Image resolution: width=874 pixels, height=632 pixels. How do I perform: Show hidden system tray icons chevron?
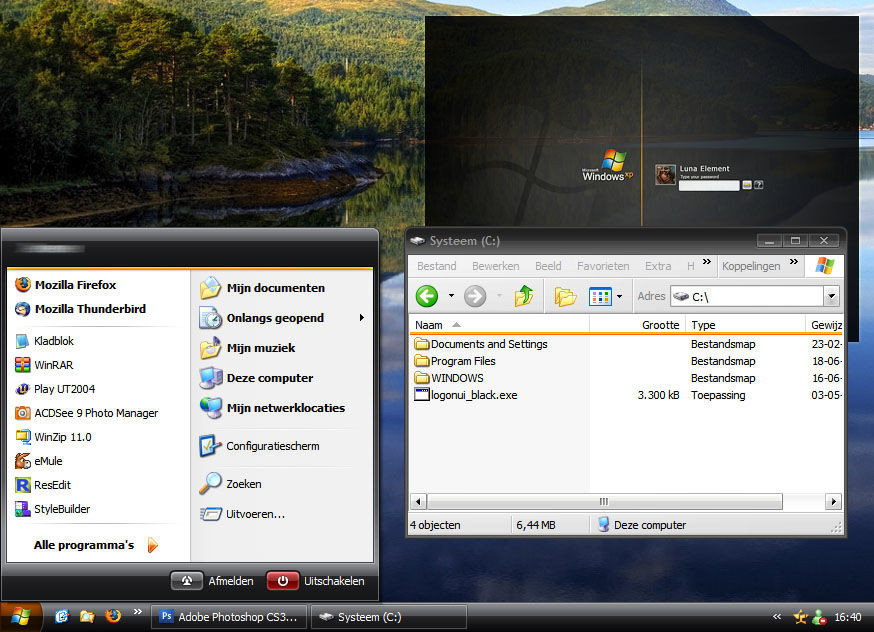point(777,616)
